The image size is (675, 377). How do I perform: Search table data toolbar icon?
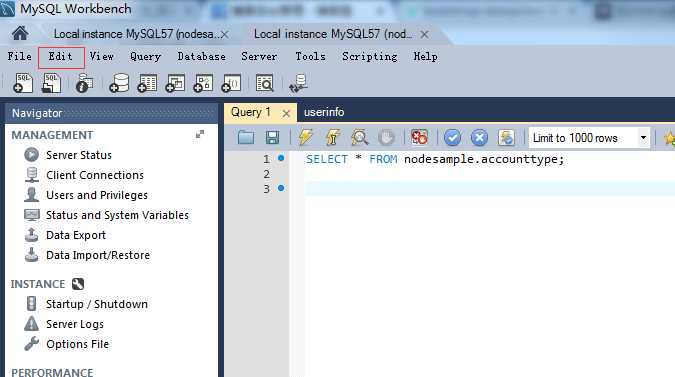[x=264, y=83]
